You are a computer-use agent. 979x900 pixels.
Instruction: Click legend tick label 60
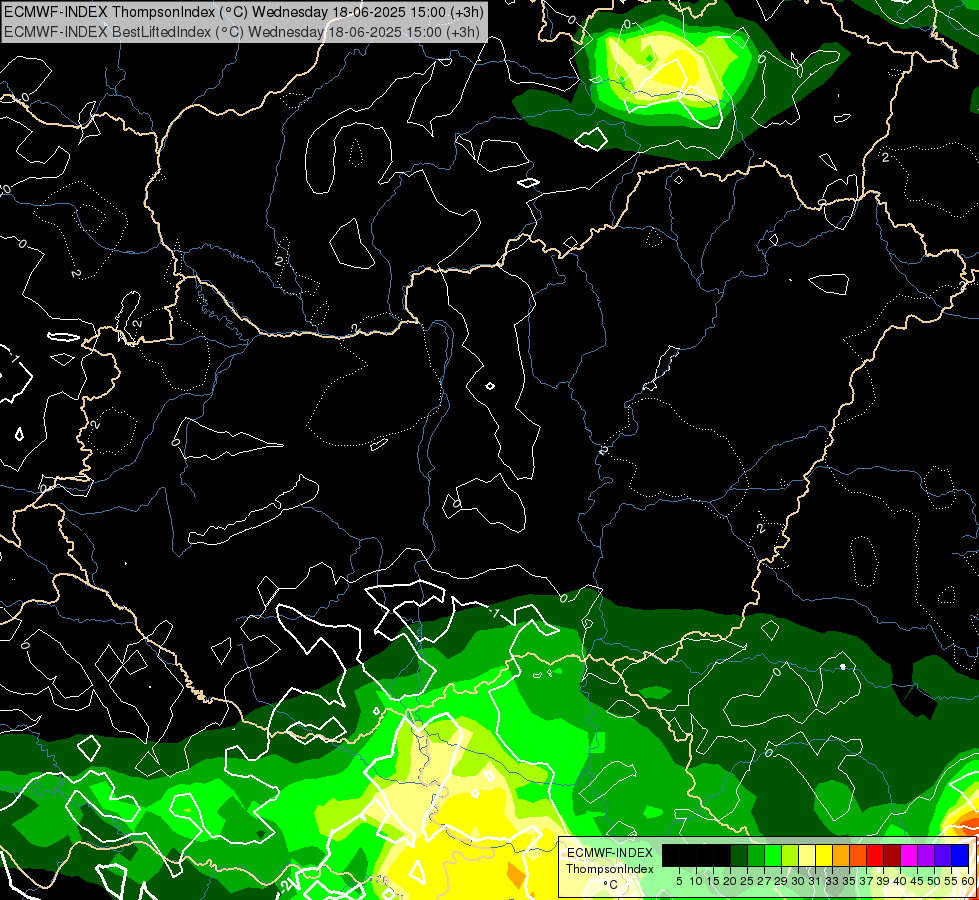point(967,881)
